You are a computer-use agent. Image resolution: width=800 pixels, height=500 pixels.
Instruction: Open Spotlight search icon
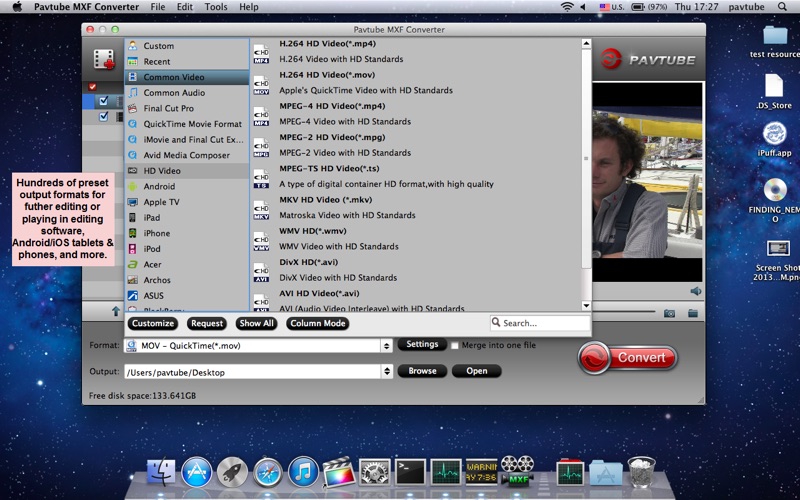pyautogui.click(x=782, y=7)
